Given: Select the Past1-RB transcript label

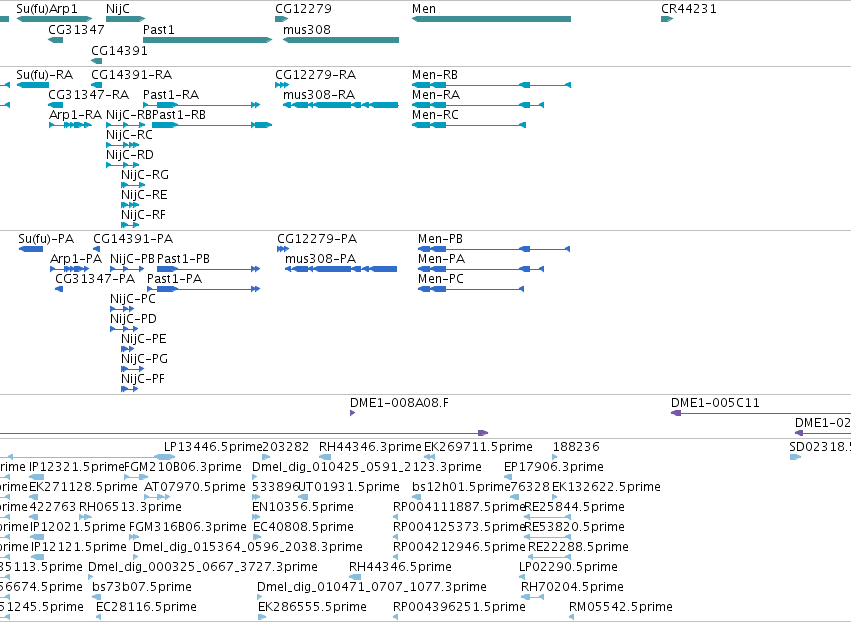Looking at the screenshot, I should 179,115.
